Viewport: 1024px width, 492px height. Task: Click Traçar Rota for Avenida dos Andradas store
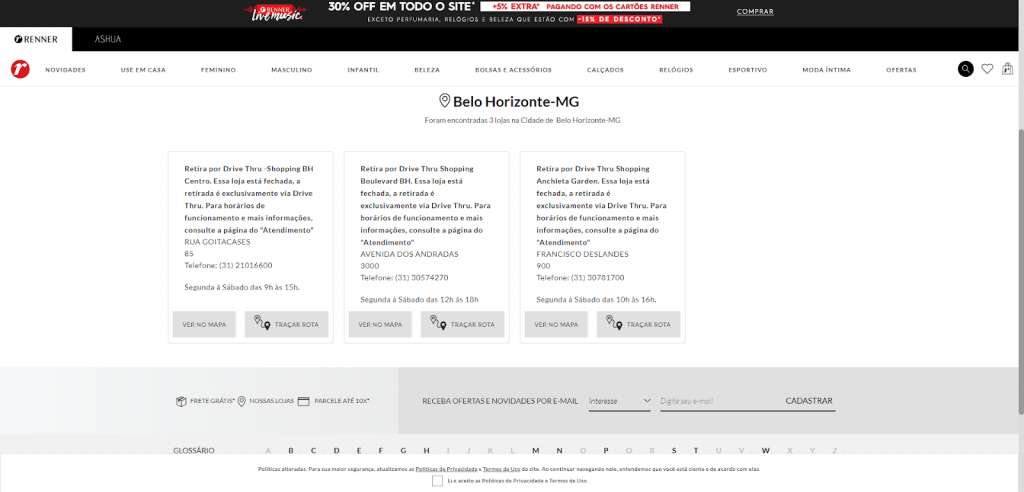[x=462, y=324]
